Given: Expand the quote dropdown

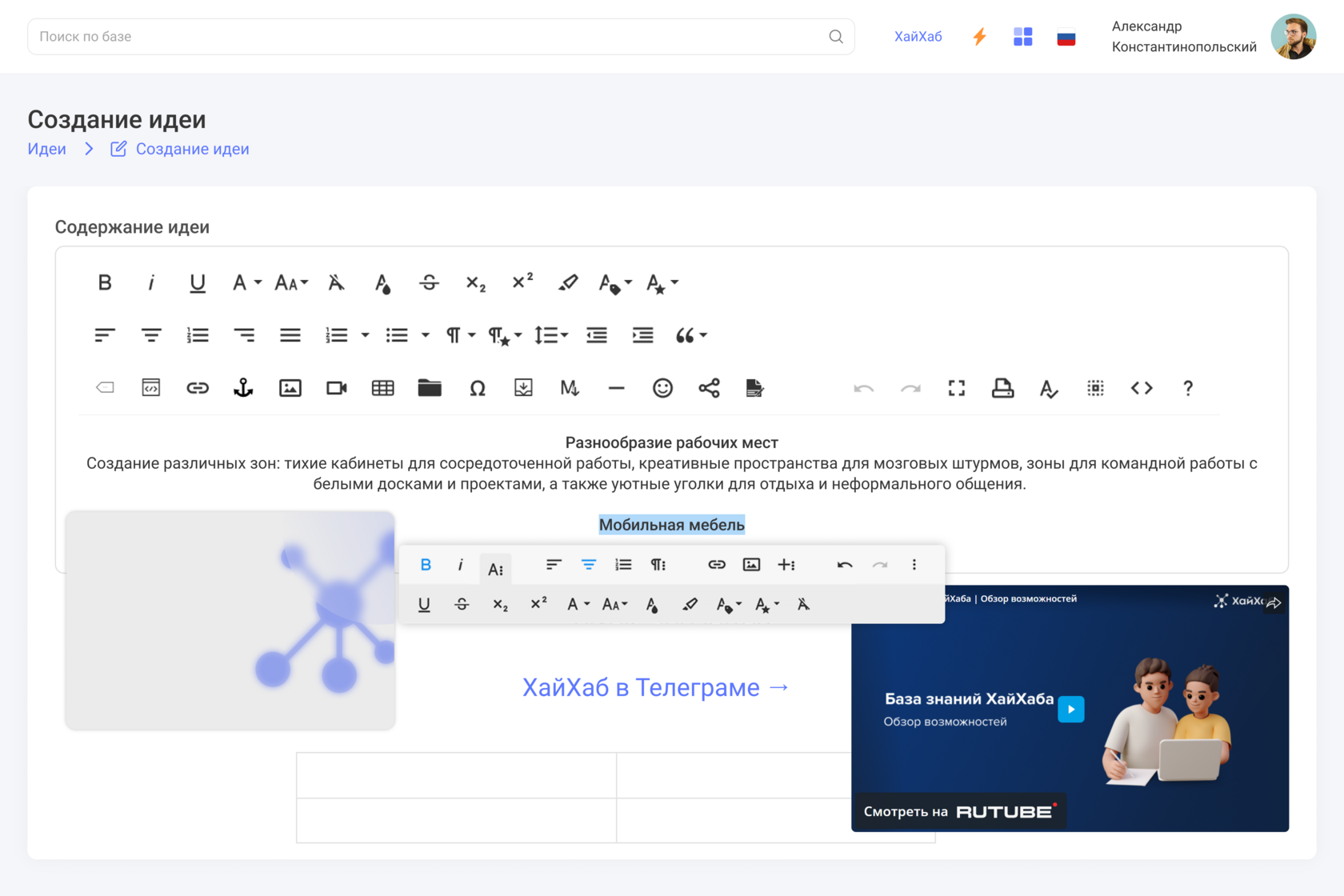Looking at the screenshot, I should 691,335.
